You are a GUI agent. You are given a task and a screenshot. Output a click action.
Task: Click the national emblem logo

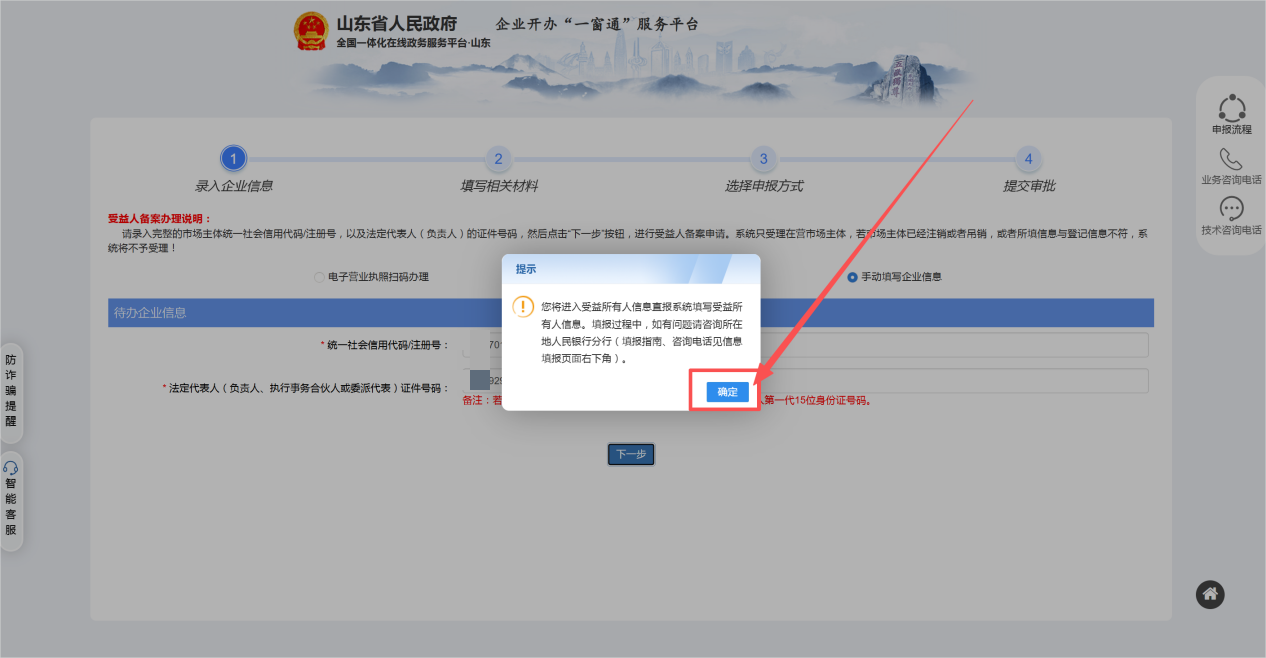311,31
